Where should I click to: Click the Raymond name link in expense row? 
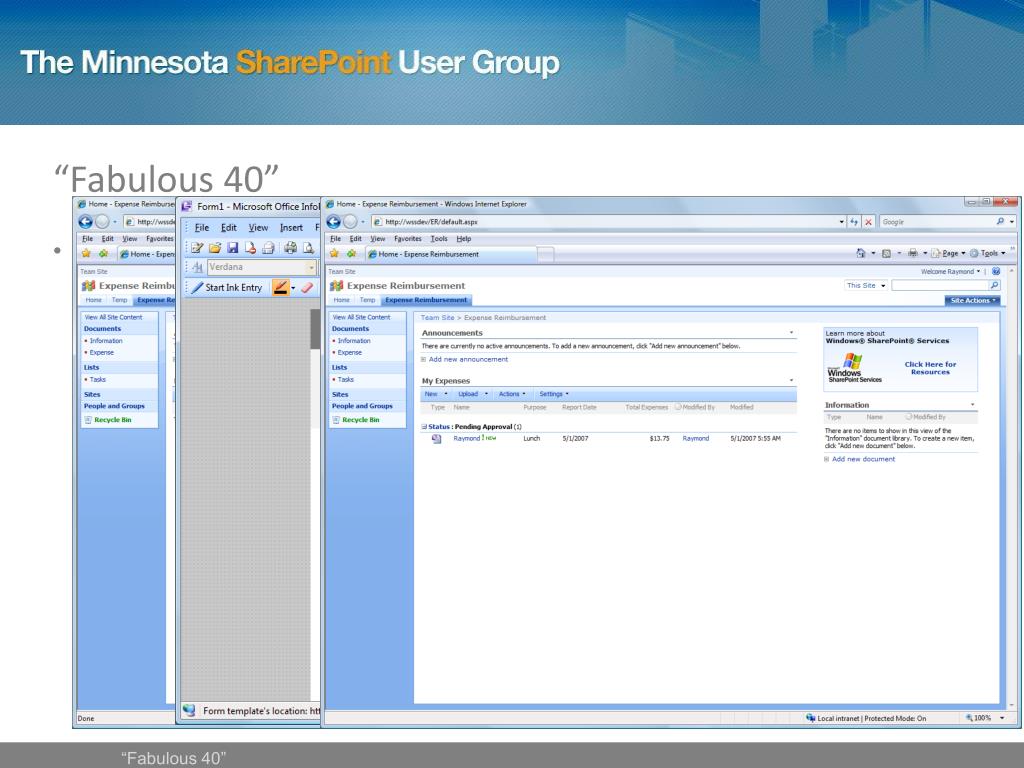pyautogui.click(x=466, y=439)
